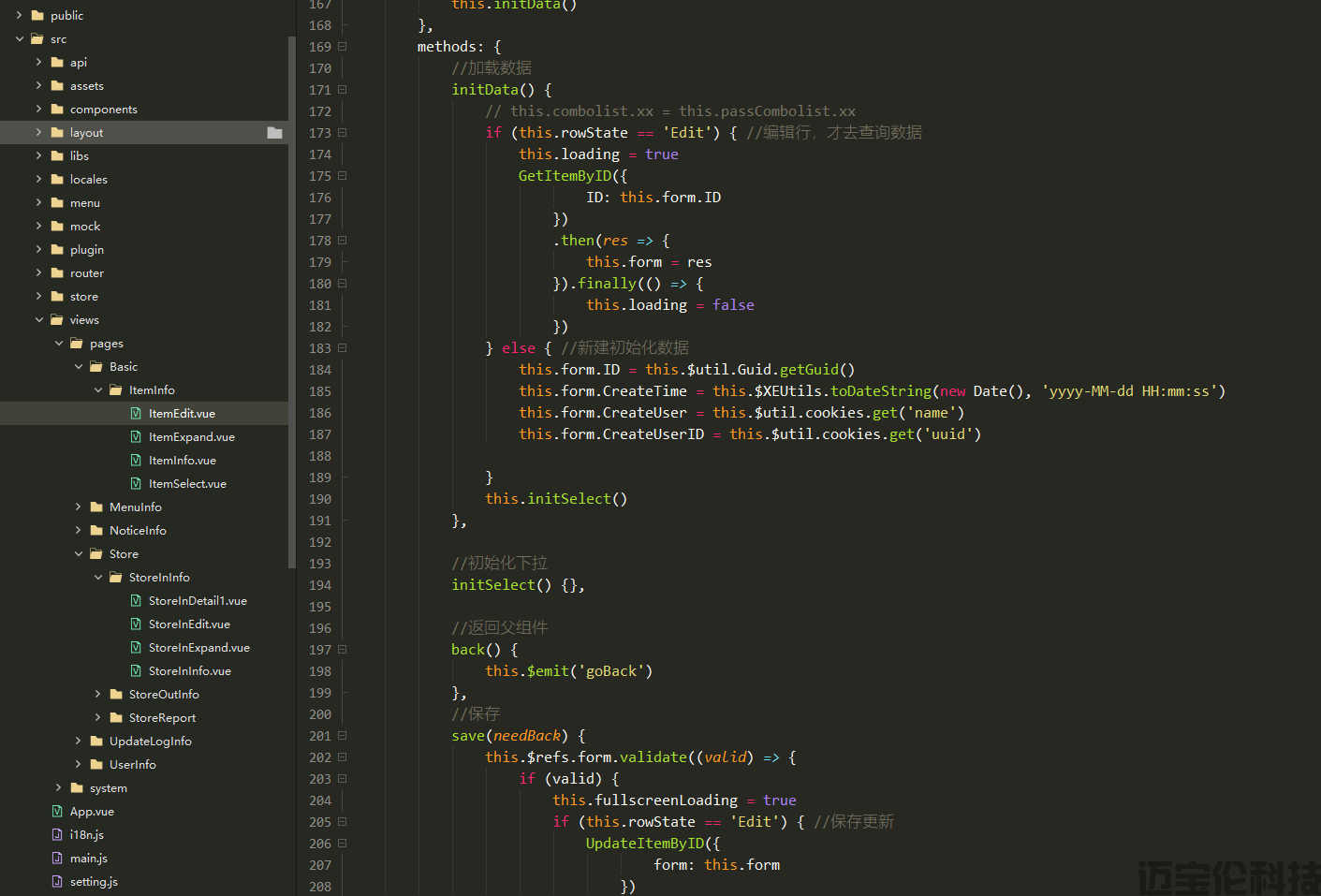Viewport: 1321px width, 896px height.
Task: Expand the StoreOutInfo folder arrow
Action: point(98,694)
